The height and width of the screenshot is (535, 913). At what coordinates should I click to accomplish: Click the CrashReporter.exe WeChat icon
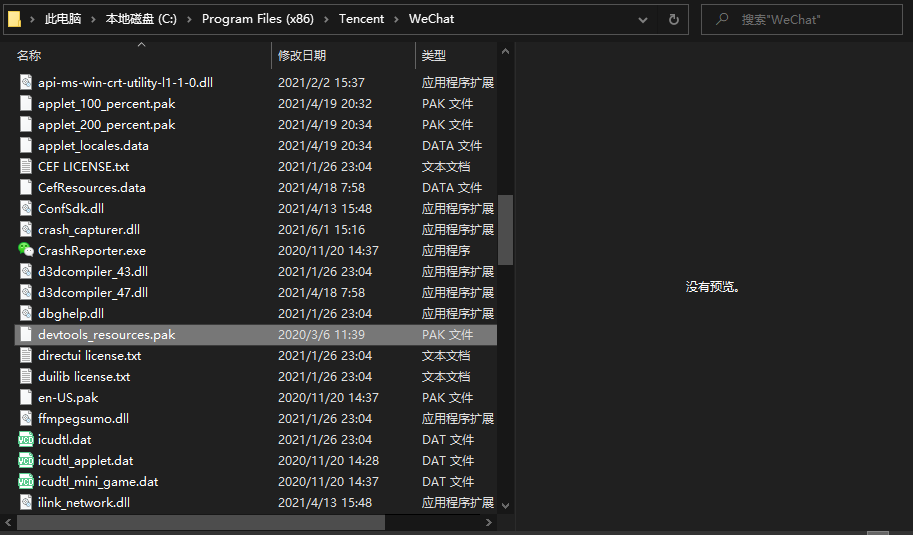tap(26, 250)
